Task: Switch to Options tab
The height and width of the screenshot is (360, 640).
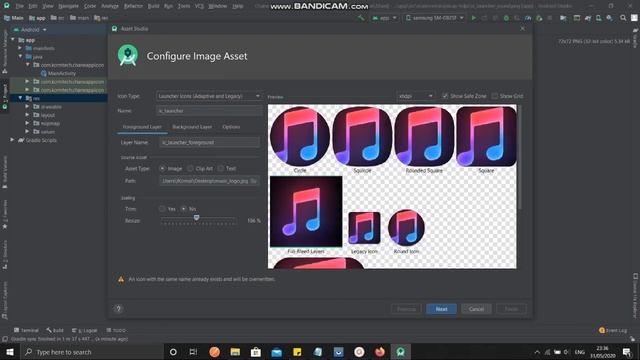Action: (x=231, y=127)
